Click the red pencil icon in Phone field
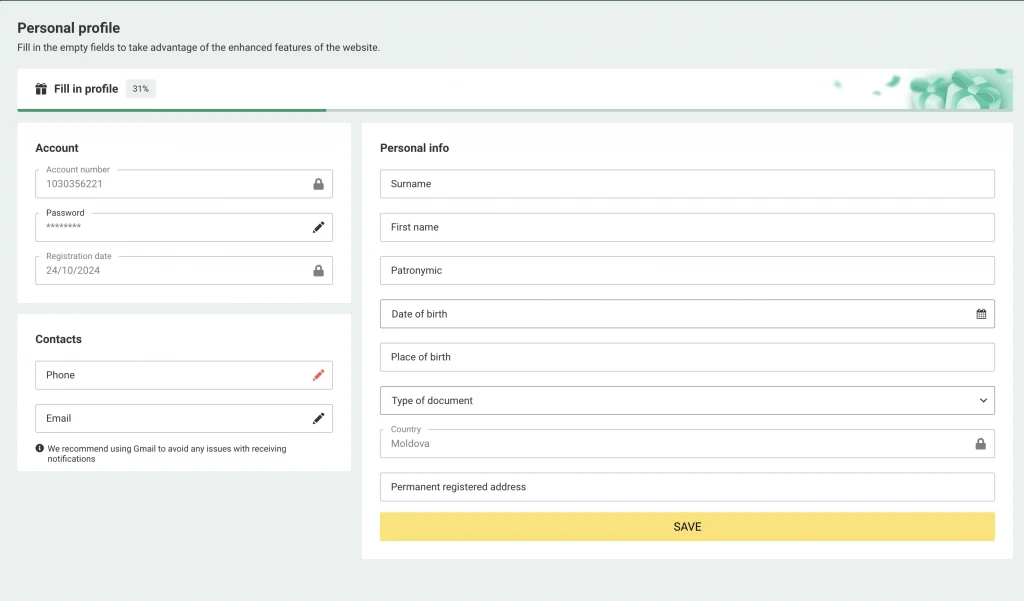 [x=318, y=375]
